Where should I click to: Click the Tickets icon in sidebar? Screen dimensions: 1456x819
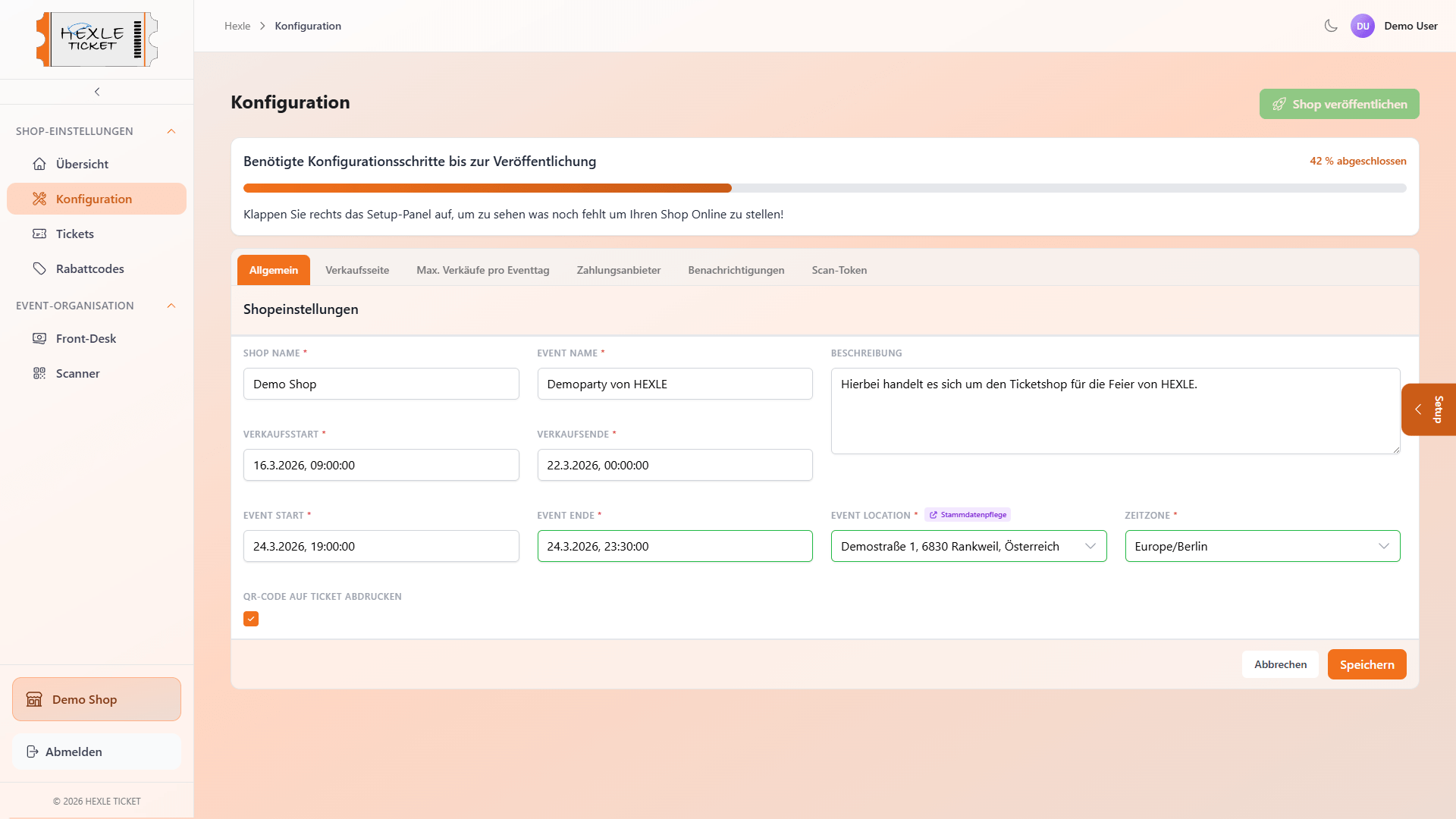click(x=39, y=234)
